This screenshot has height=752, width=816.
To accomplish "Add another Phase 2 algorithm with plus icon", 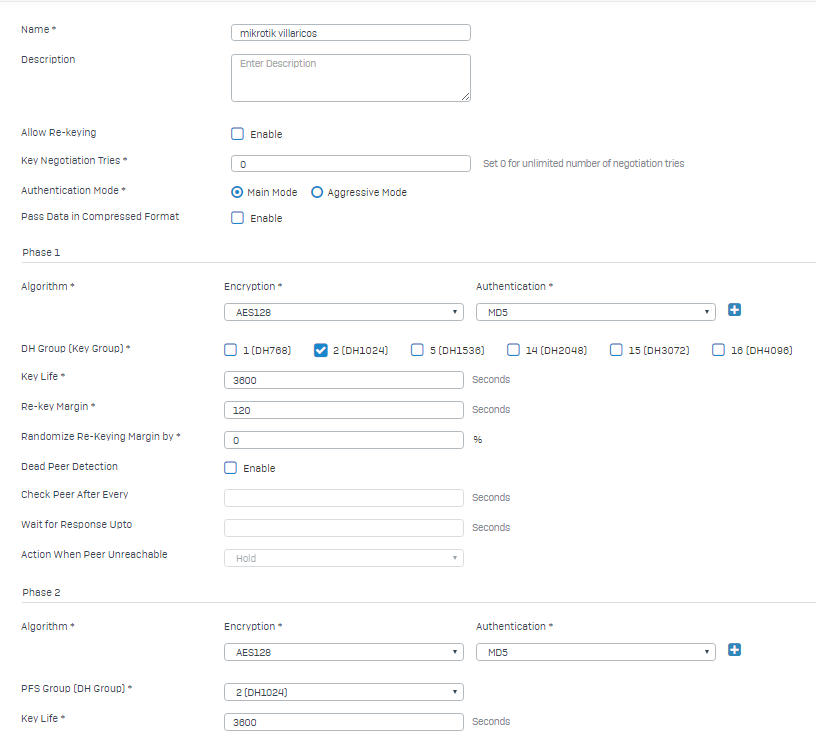I will [734, 650].
